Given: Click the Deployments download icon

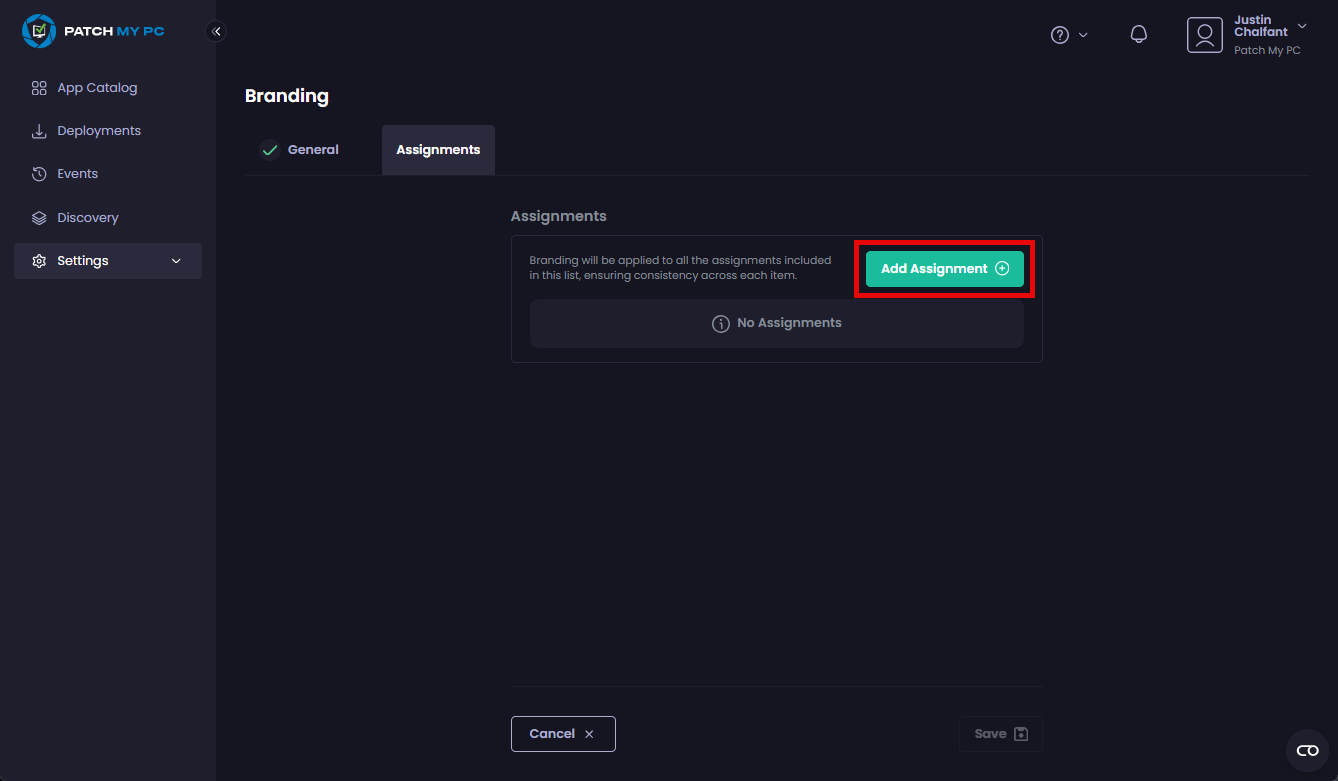Looking at the screenshot, I should tap(39, 131).
